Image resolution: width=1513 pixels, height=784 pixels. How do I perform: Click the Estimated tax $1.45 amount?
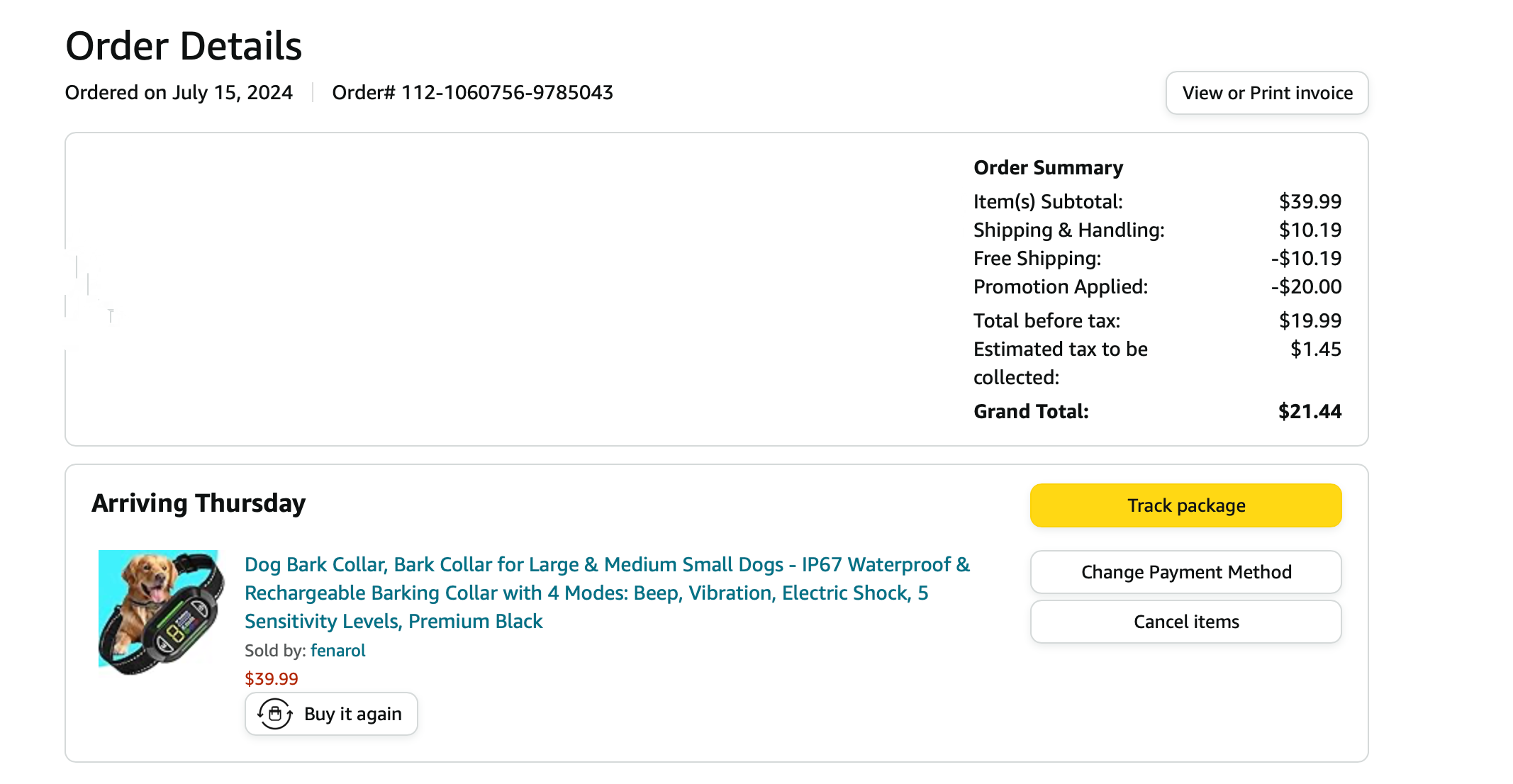pos(1315,349)
